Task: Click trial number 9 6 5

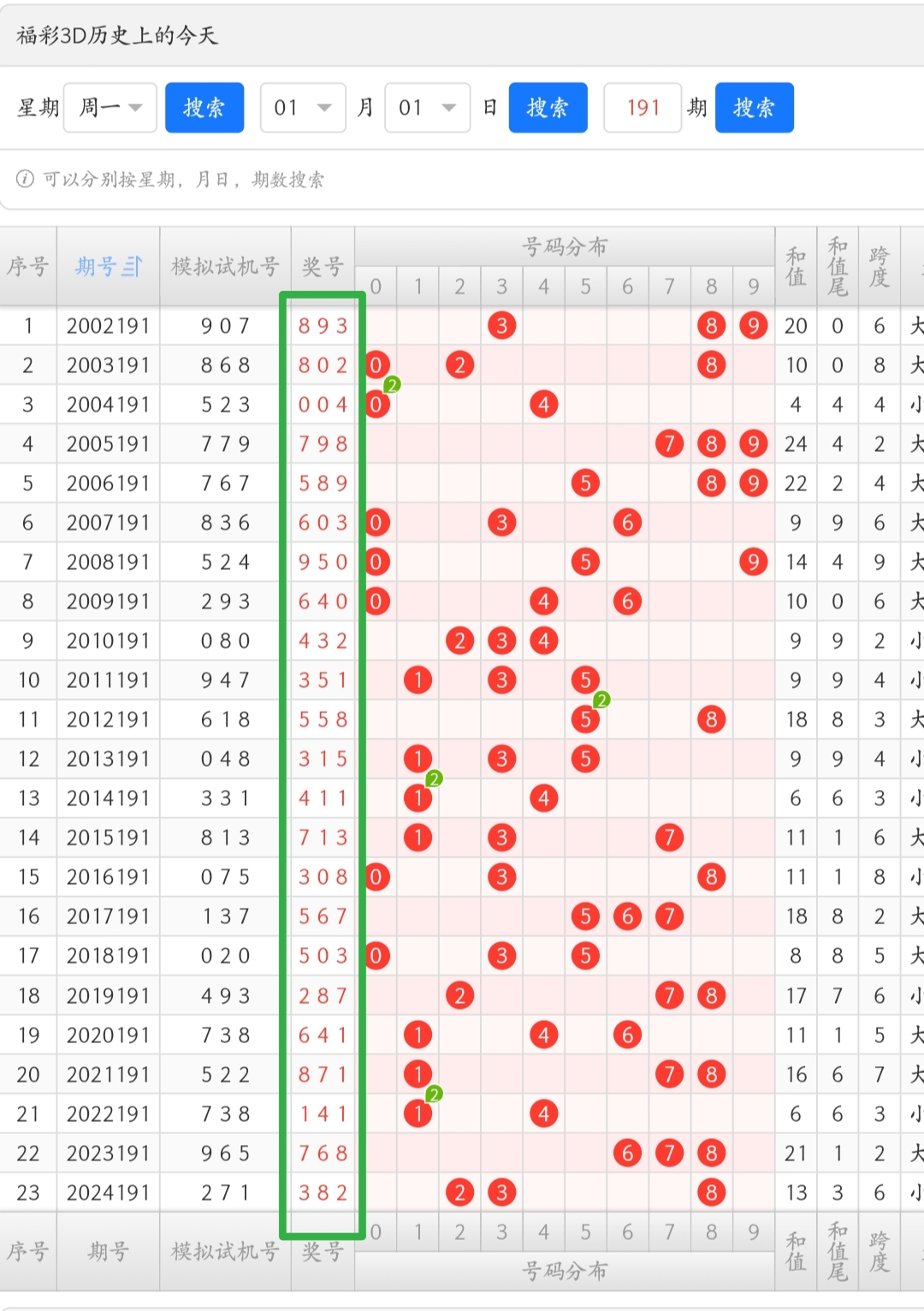Action: click(225, 1154)
